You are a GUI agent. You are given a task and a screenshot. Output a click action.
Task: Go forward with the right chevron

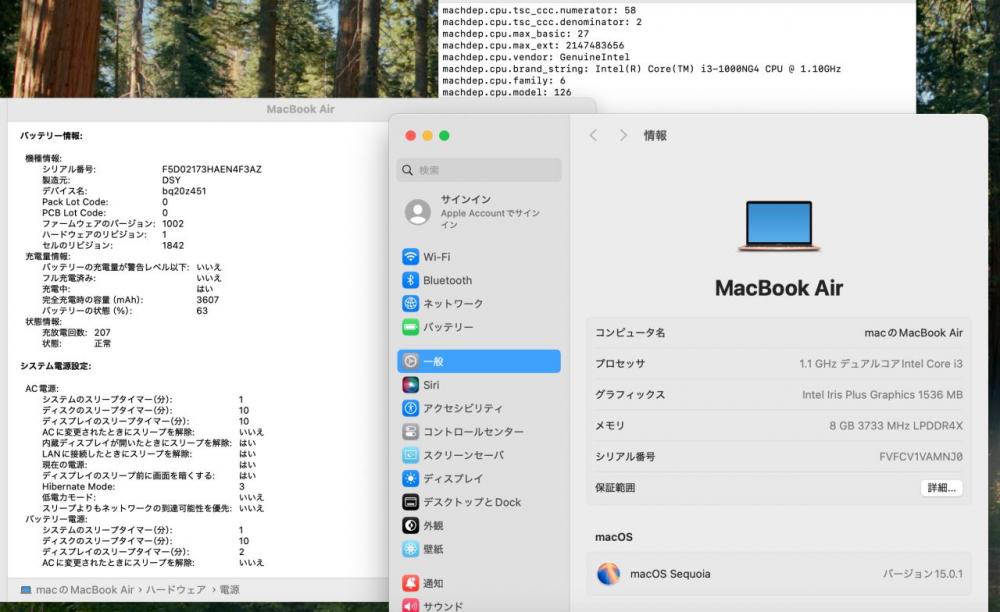pyautogui.click(x=623, y=135)
